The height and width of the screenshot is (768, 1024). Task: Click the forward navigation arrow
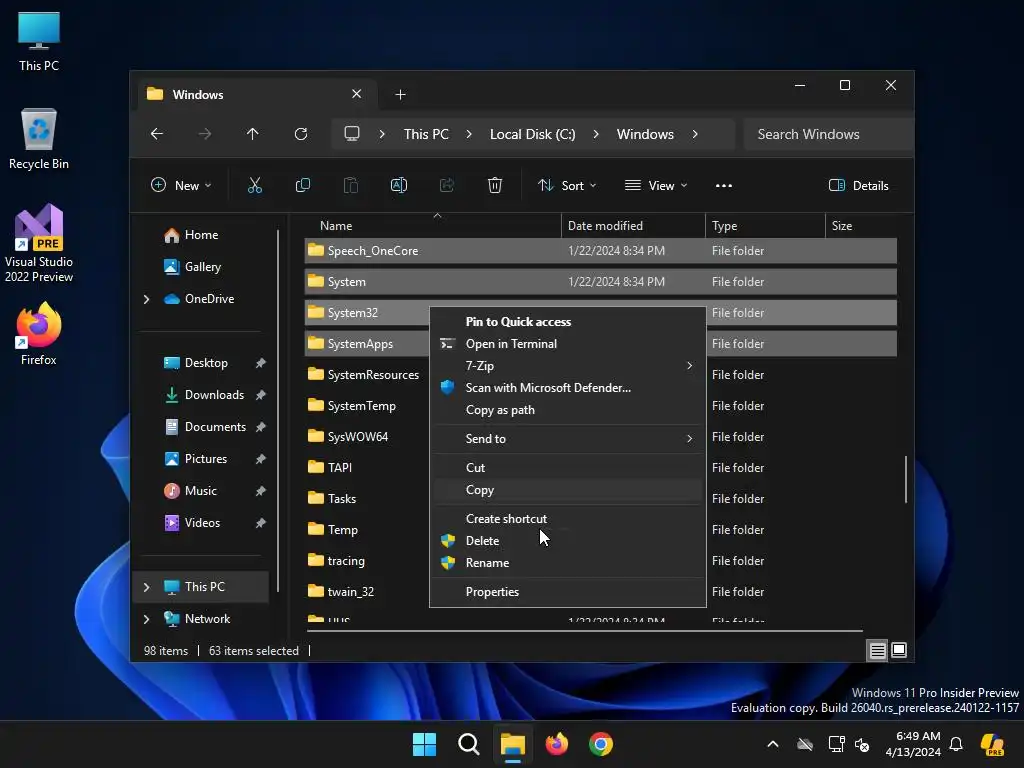coord(205,134)
